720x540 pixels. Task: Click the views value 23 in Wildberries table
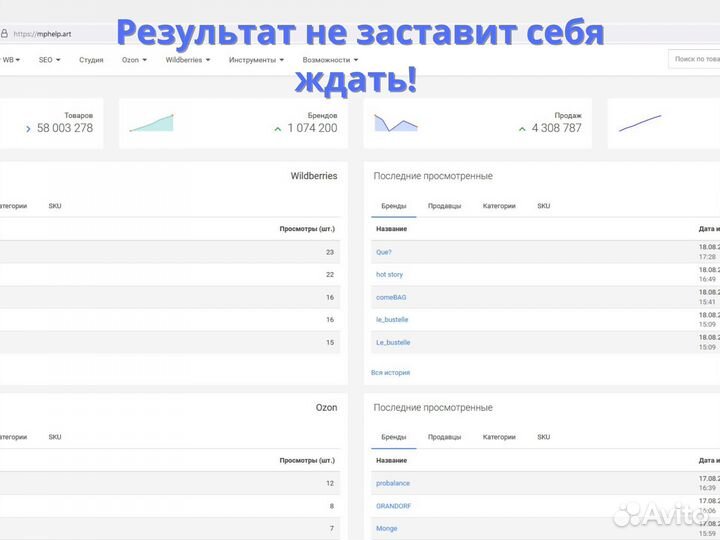click(x=330, y=252)
